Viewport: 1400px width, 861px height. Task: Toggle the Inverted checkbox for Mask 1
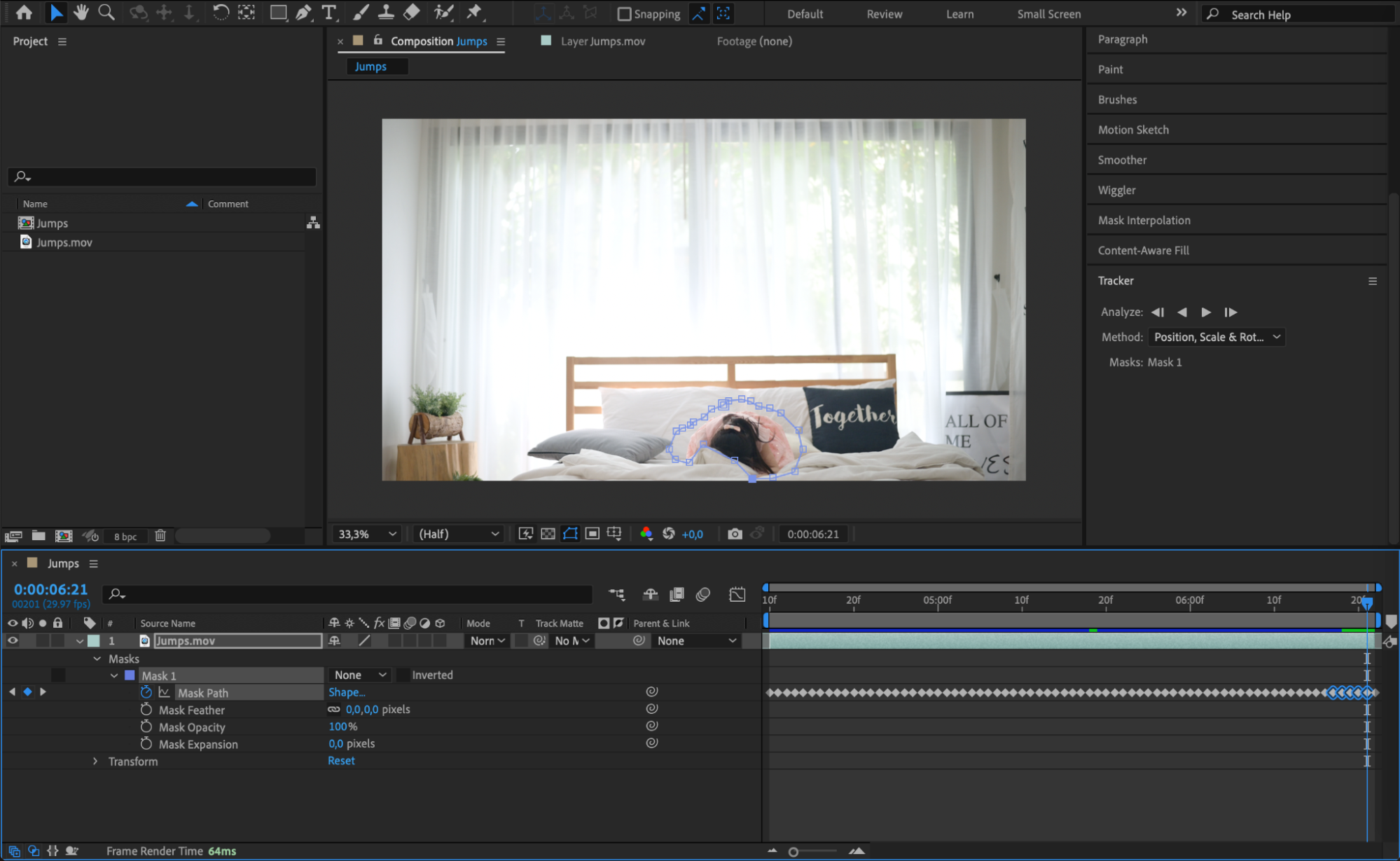(403, 675)
